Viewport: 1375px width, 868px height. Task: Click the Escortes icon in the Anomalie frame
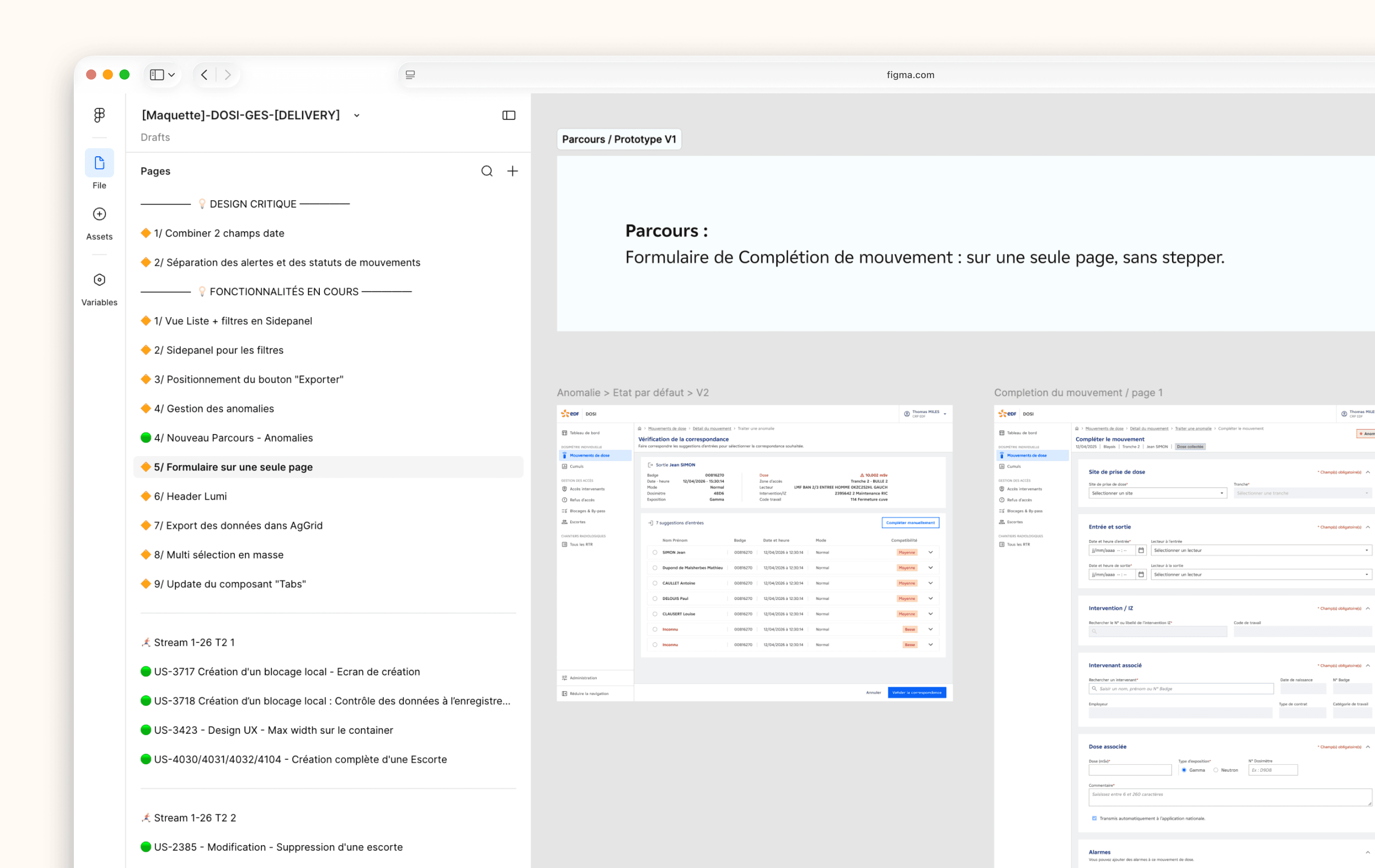coord(565,522)
